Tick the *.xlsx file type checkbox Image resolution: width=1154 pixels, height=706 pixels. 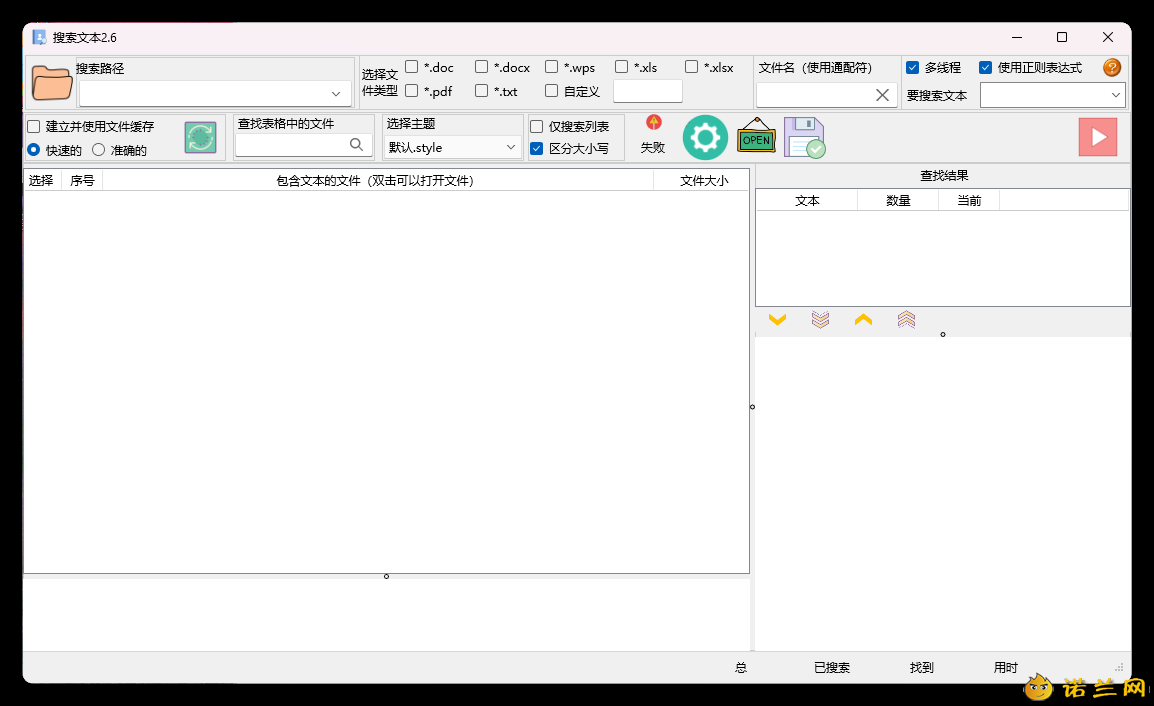(x=691, y=67)
